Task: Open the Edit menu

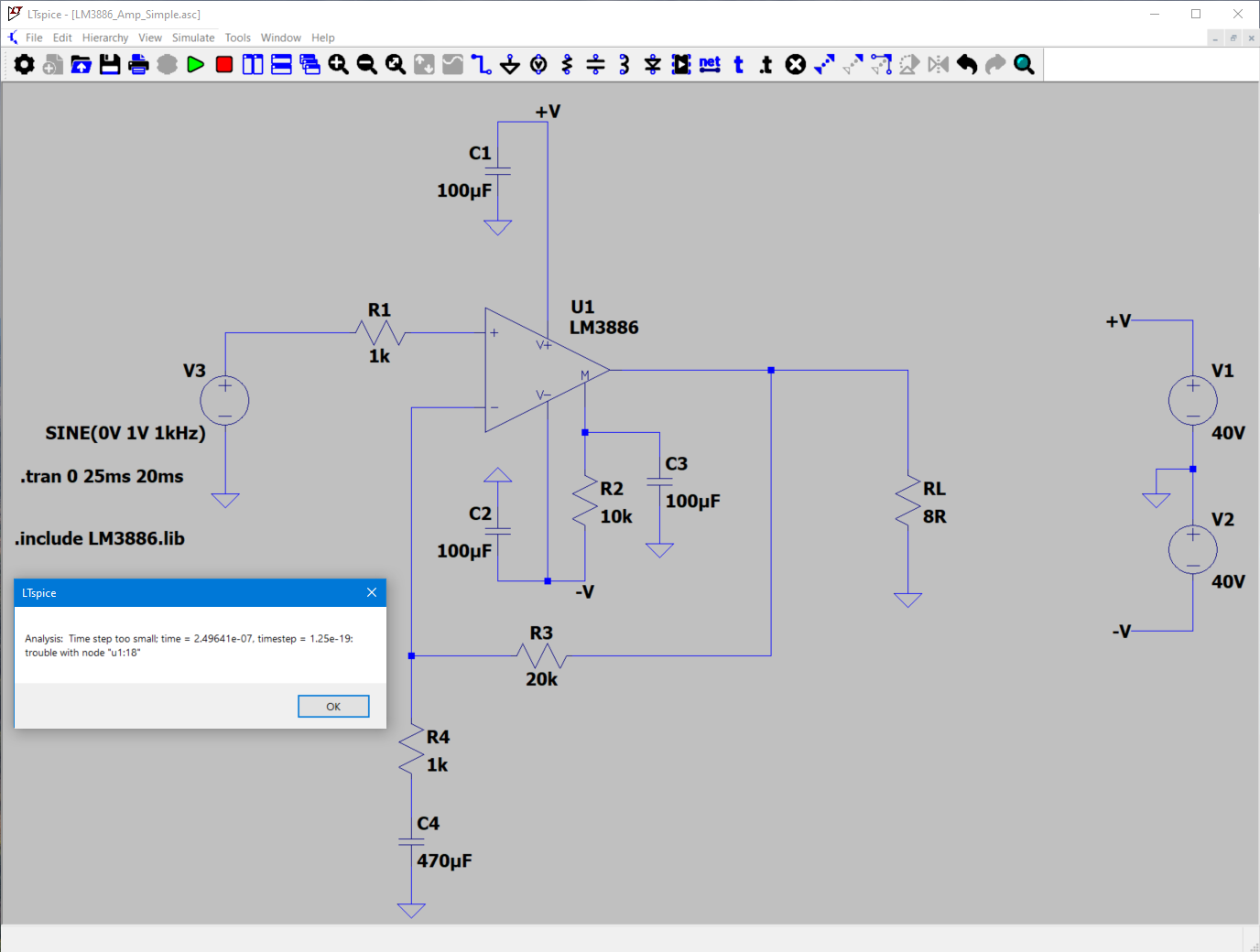Action: coord(62,38)
